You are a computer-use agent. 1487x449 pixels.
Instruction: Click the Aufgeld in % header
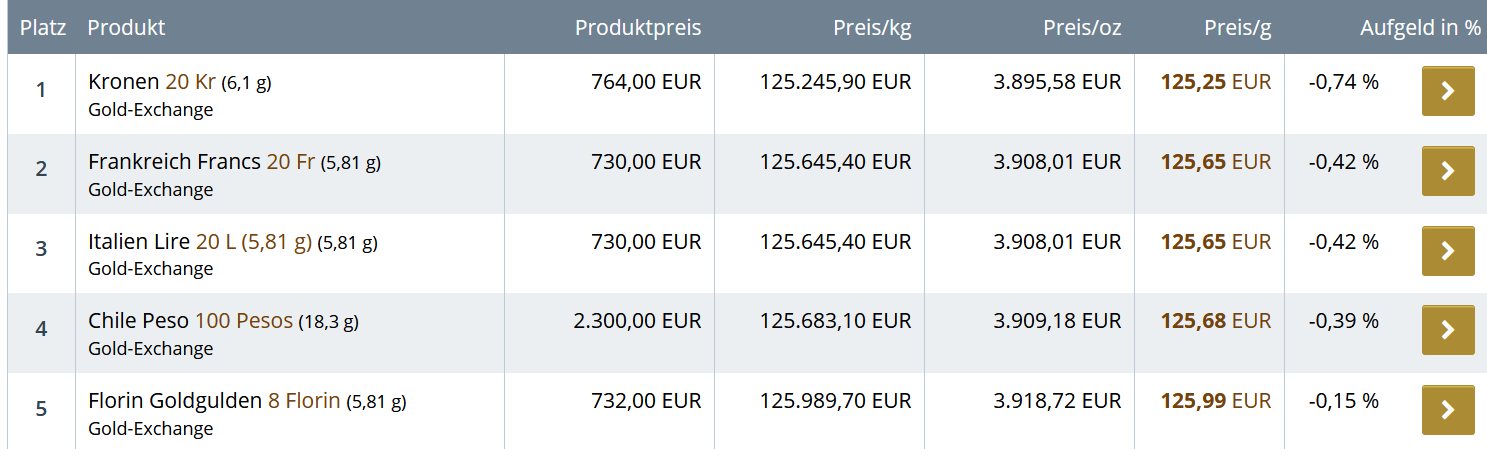click(x=1420, y=28)
